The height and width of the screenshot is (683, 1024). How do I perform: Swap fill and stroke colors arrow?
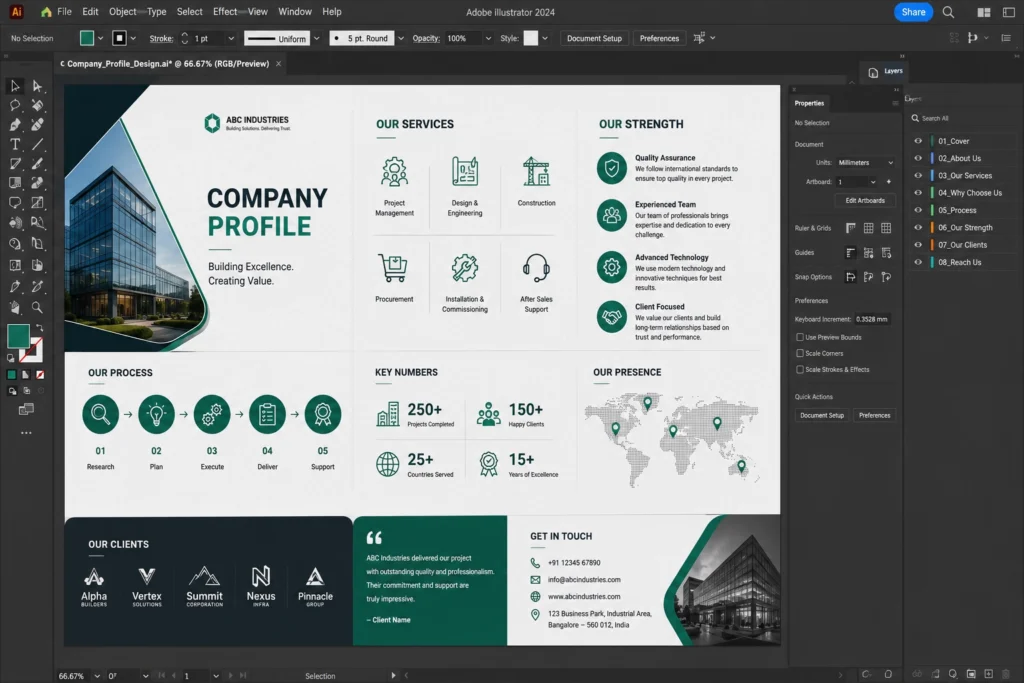tap(39, 328)
